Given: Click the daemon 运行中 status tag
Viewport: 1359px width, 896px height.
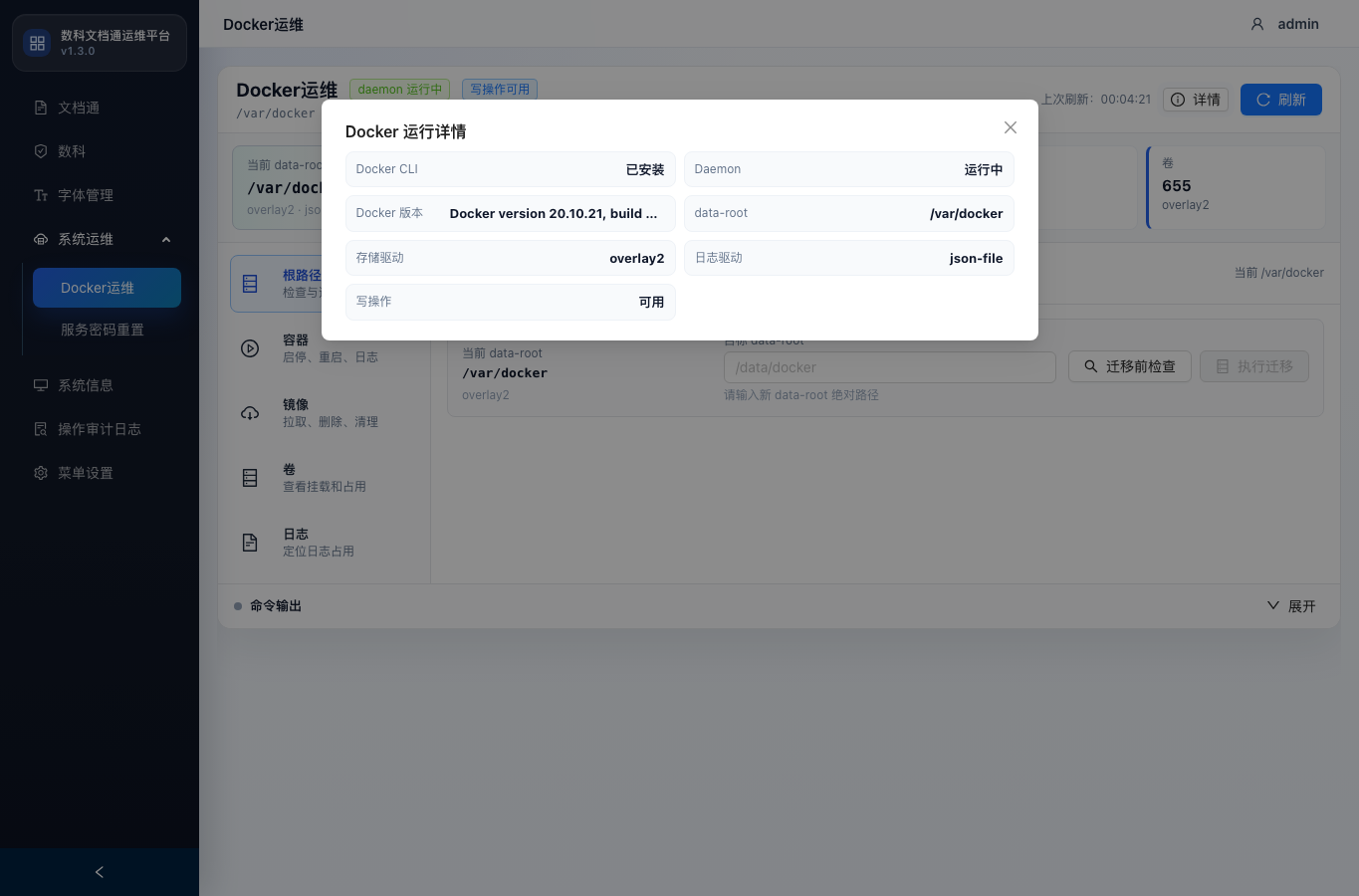Looking at the screenshot, I should tap(399, 90).
